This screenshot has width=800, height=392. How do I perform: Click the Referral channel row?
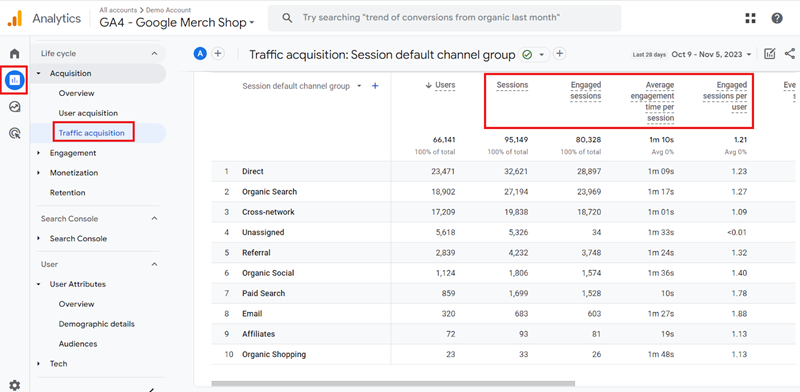click(505, 253)
